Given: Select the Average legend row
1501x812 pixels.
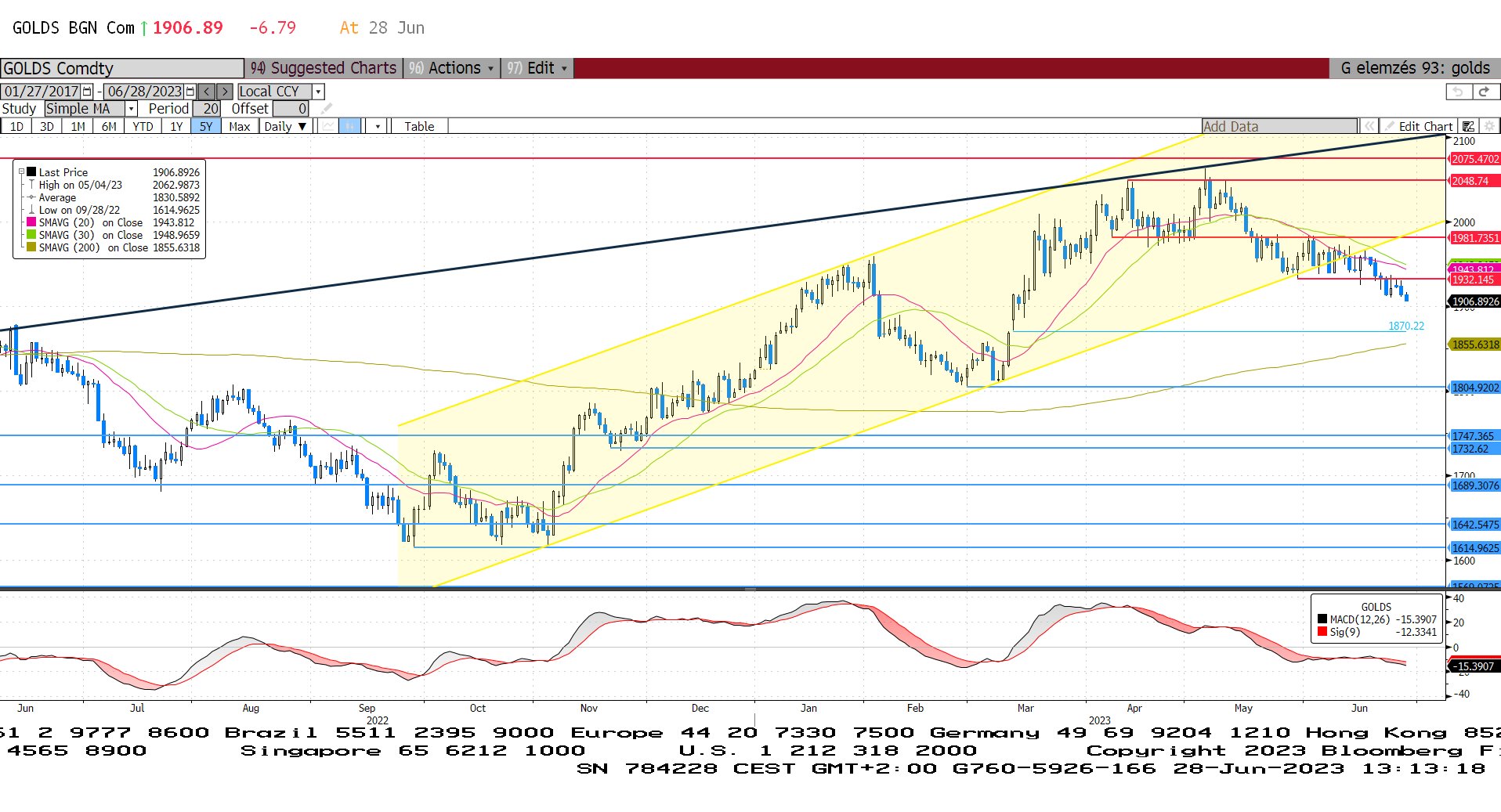Looking at the screenshot, I should click(114, 197).
